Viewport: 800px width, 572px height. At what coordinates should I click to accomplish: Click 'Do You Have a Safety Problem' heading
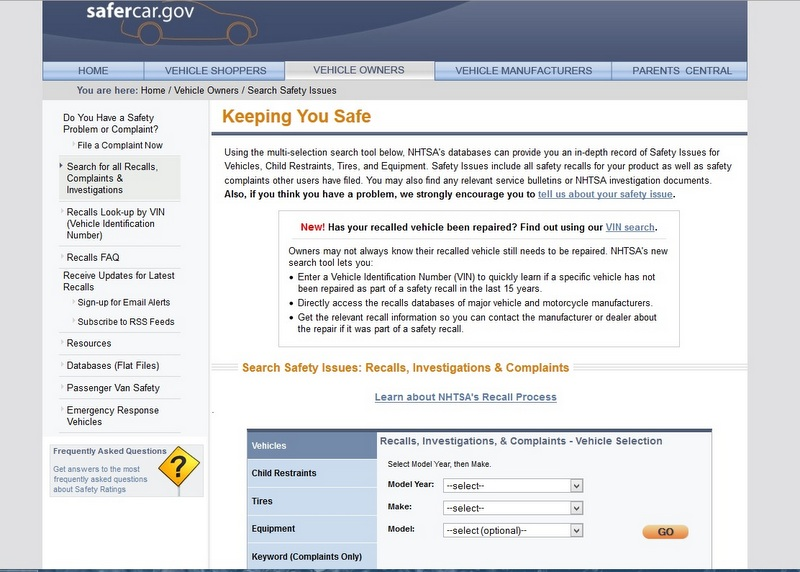pyautogui.click(x=111, y=123)
